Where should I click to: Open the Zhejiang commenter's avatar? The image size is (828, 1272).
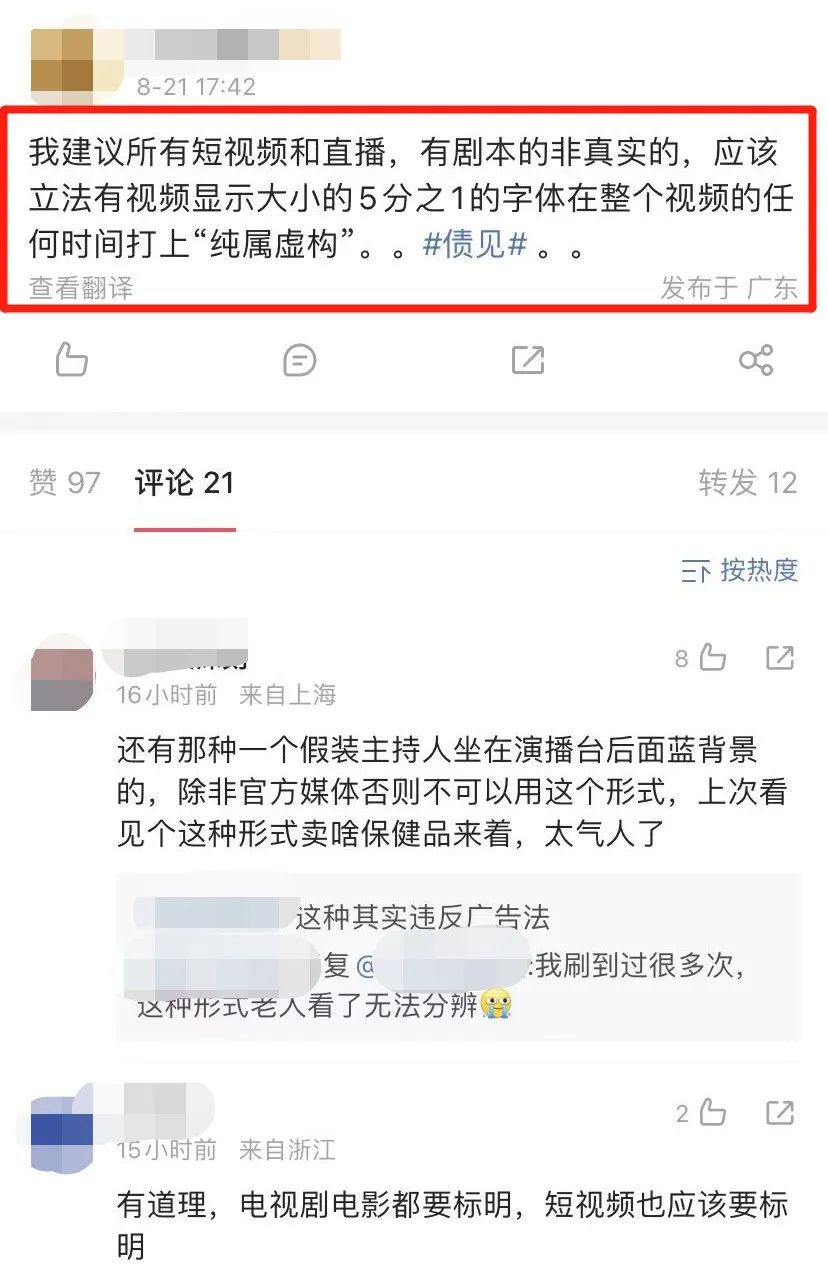coord(62,1132)
